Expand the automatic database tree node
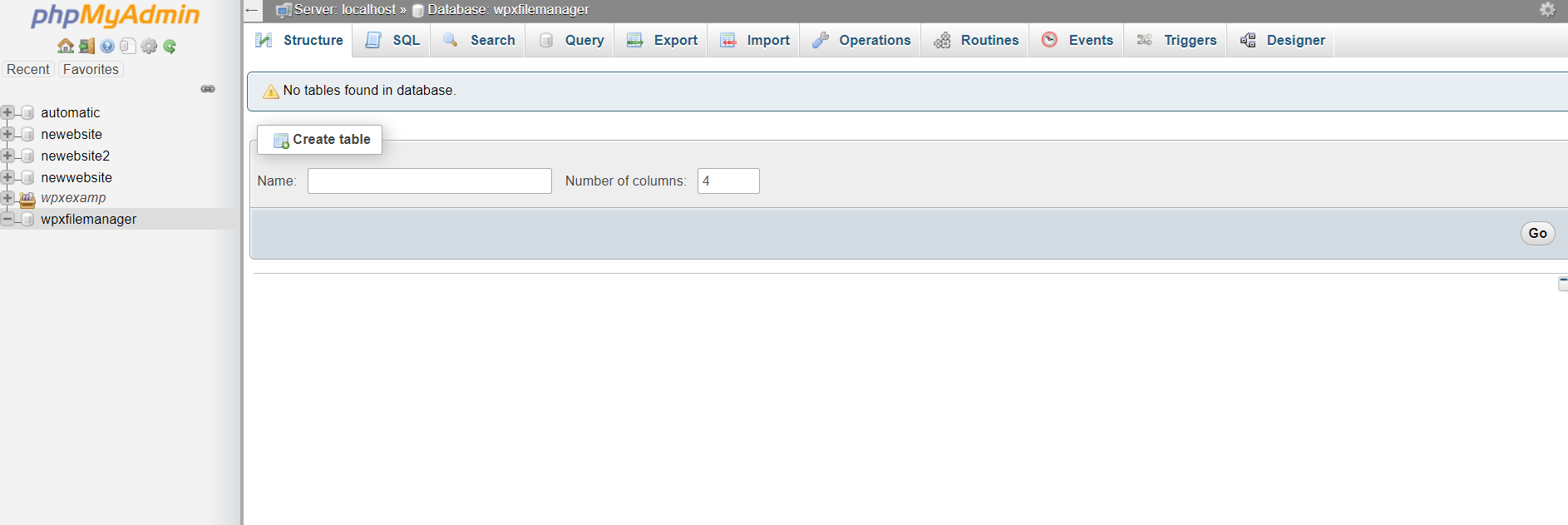This screenshot has height=525, width=1568. [7, 112]
